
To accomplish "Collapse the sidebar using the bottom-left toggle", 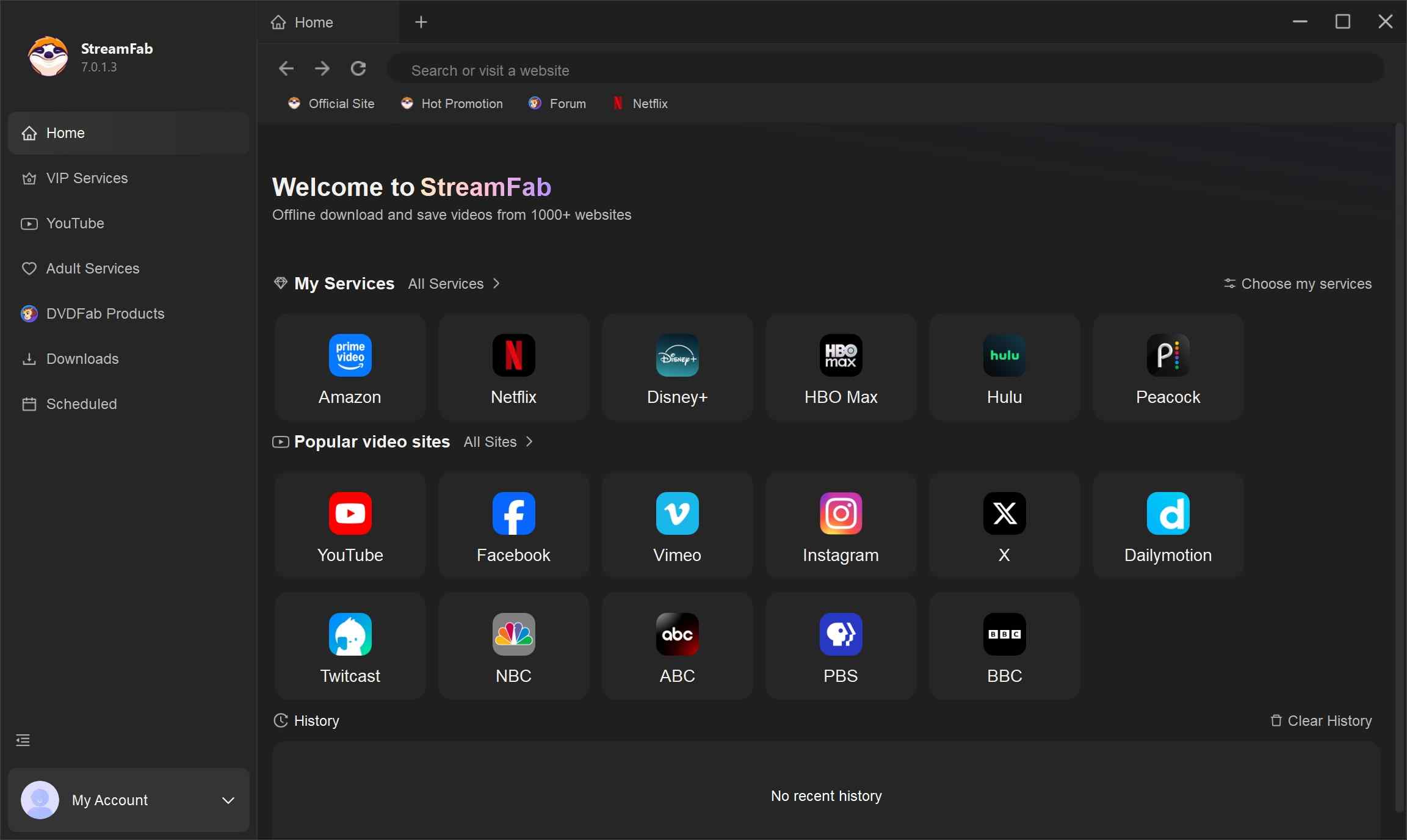I will (22, 740).
